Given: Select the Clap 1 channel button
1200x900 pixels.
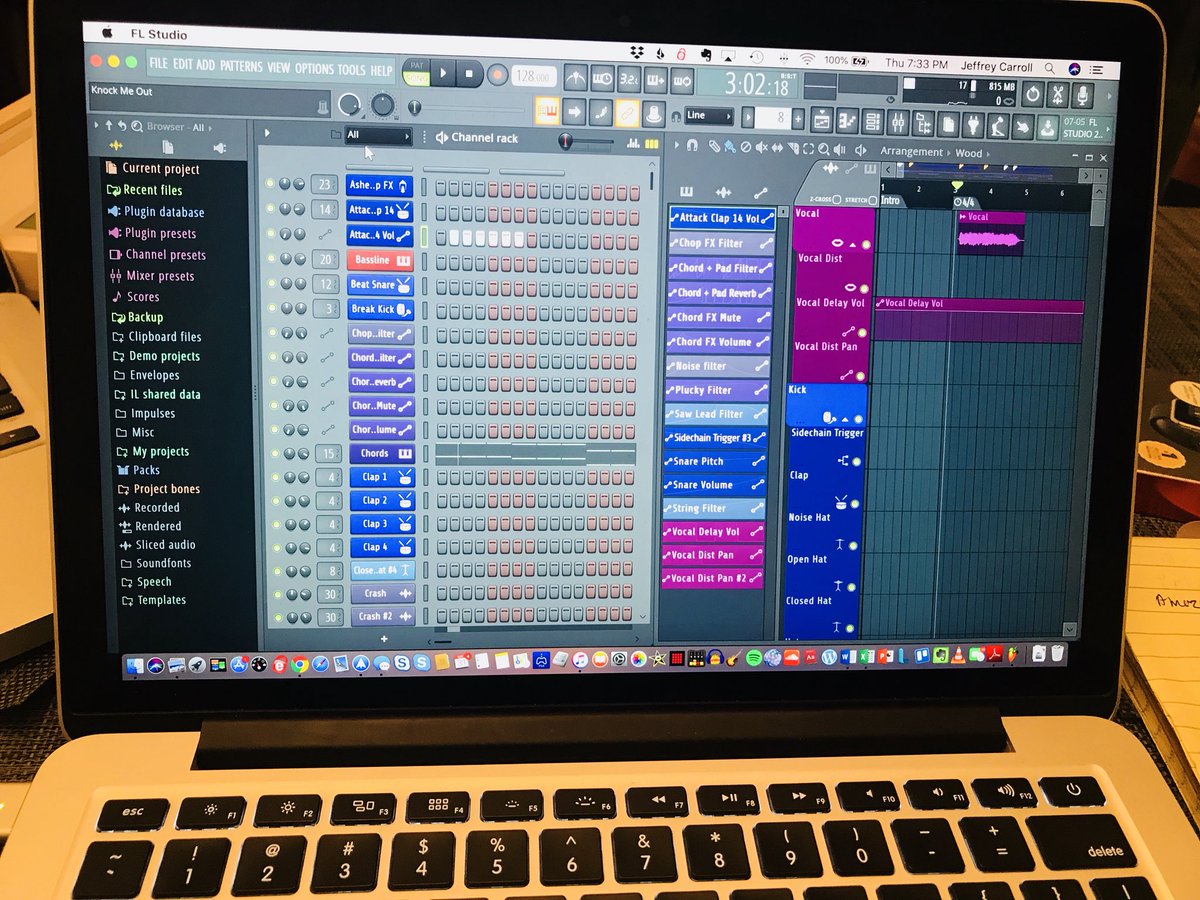Looking at the screenshot, I should click(x=380, y=477).
